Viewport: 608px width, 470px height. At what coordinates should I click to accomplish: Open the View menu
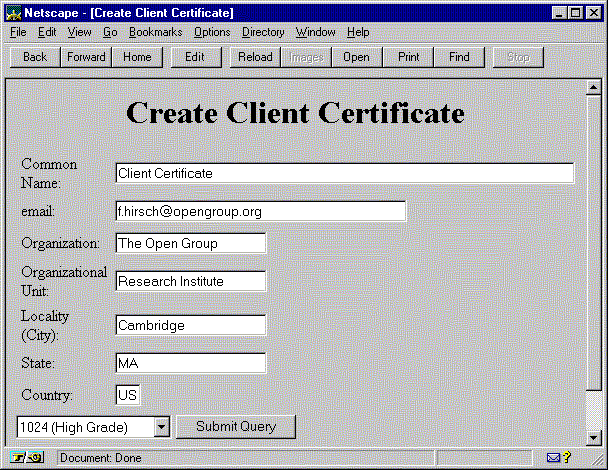79,32
